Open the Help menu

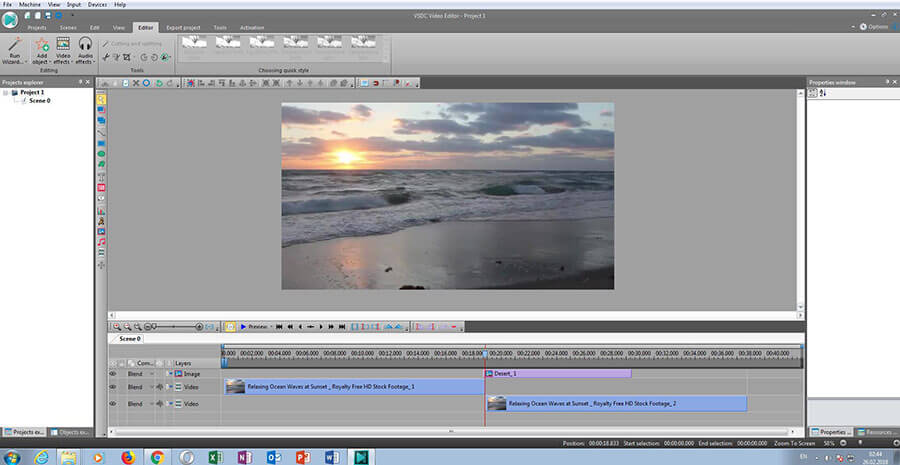pyautogui.click(x=120, y=4)
